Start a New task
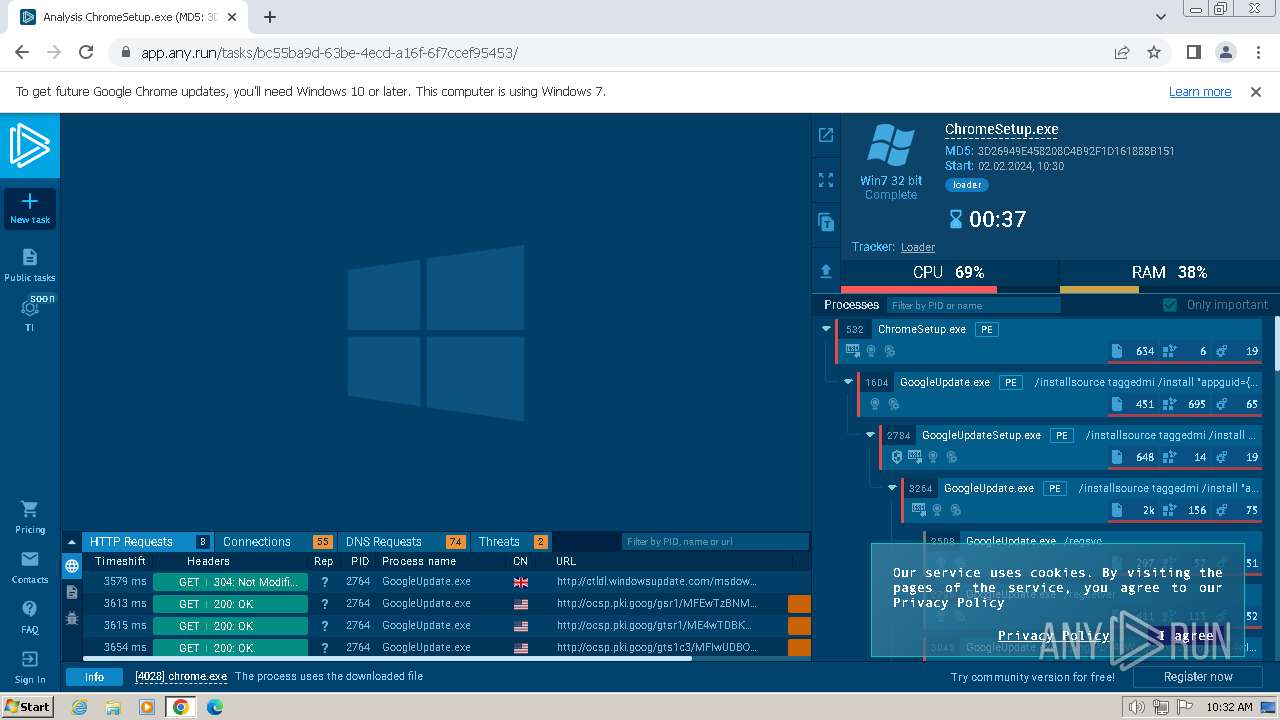 (30, 208)
